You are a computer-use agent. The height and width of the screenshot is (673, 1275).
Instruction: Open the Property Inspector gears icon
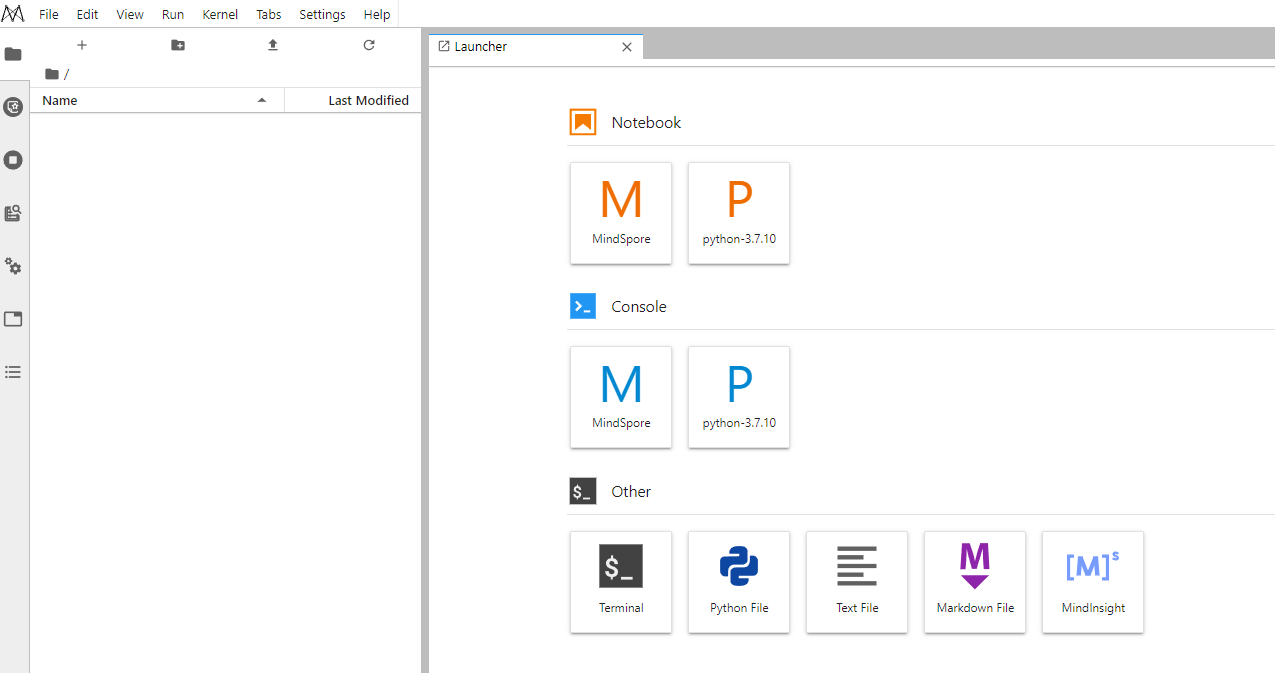pos(13,266)
